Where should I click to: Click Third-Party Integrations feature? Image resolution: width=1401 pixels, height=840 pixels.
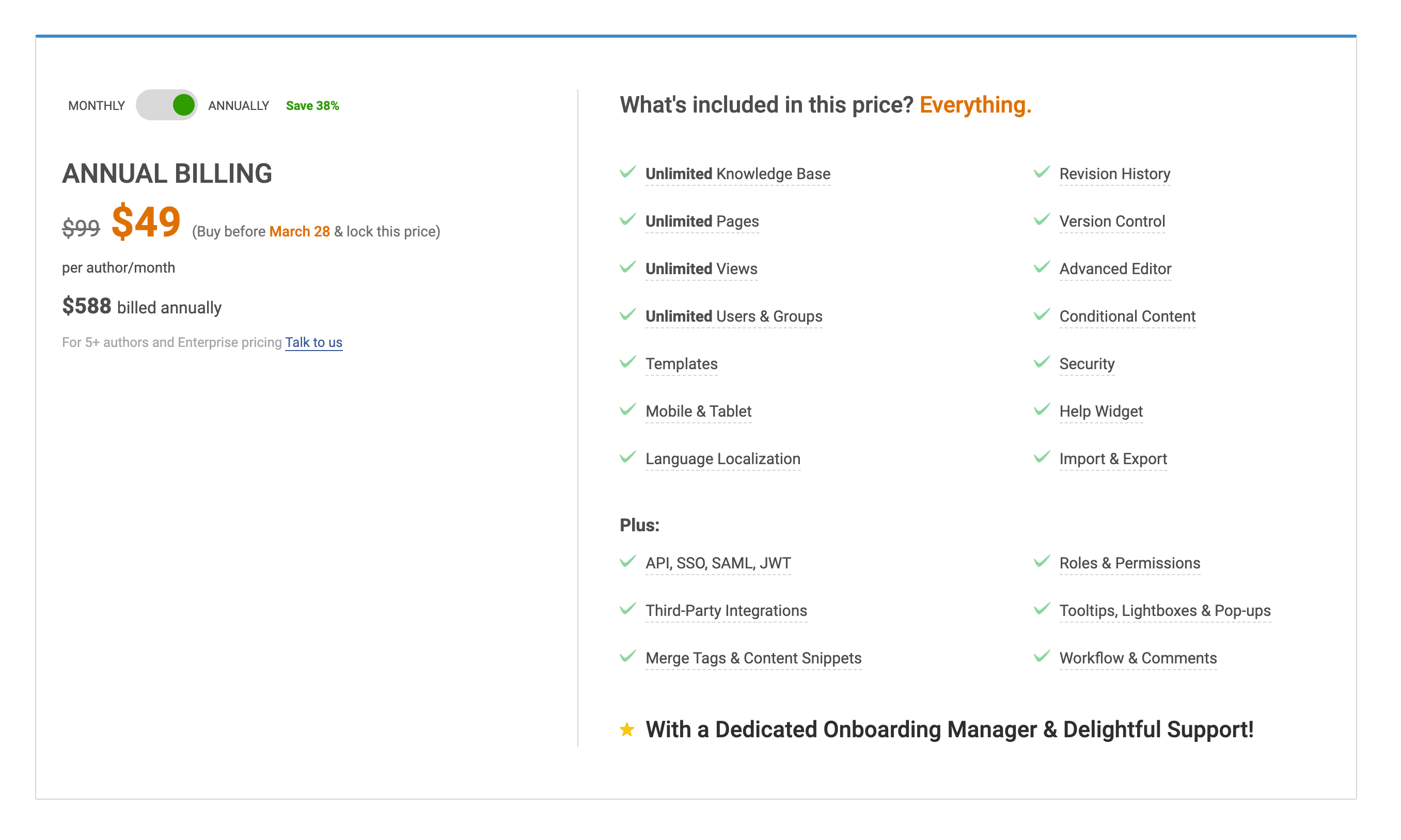(726, 611)
